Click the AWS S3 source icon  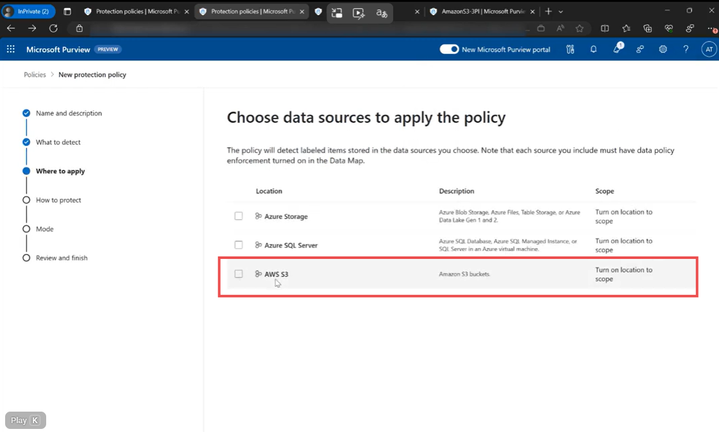258,273
